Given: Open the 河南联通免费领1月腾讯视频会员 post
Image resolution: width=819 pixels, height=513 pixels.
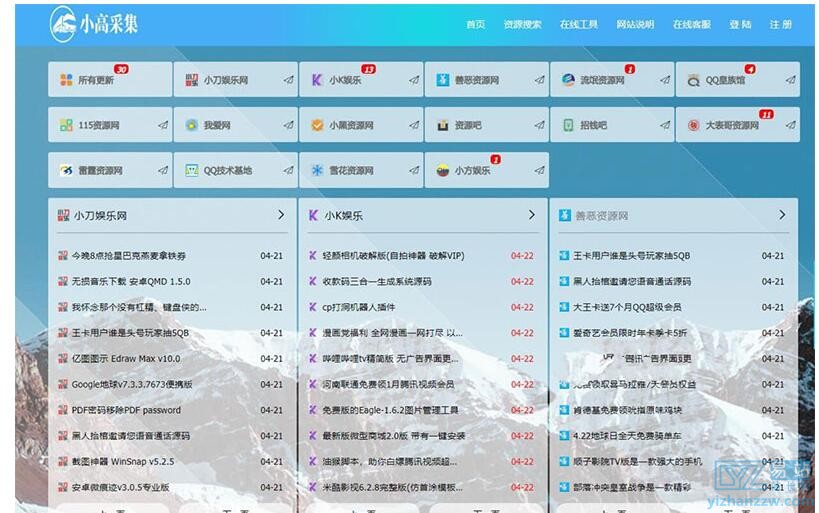Looking at the screenshot, I should coord(388,384).
